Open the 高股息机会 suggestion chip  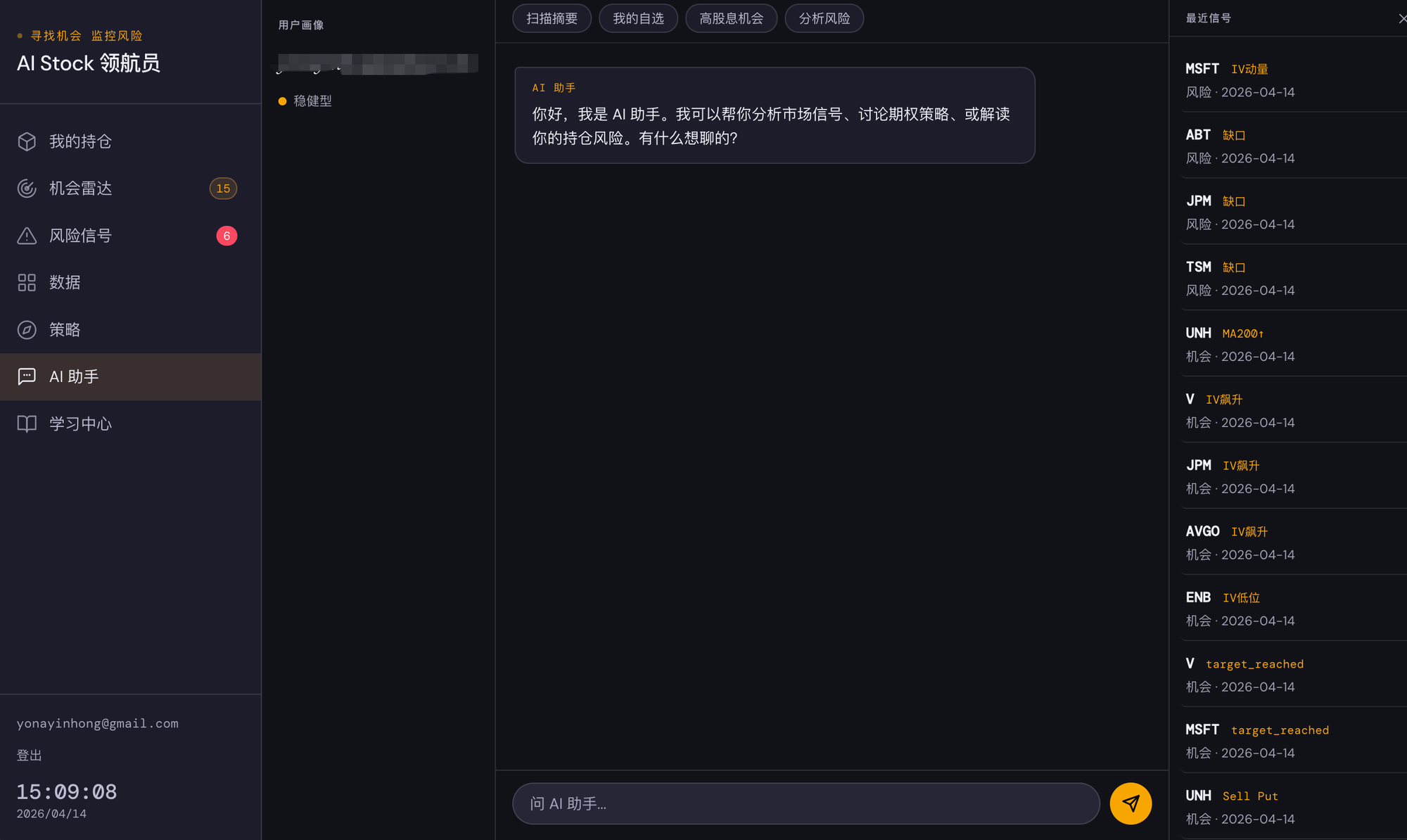click(x=731, y=18)
